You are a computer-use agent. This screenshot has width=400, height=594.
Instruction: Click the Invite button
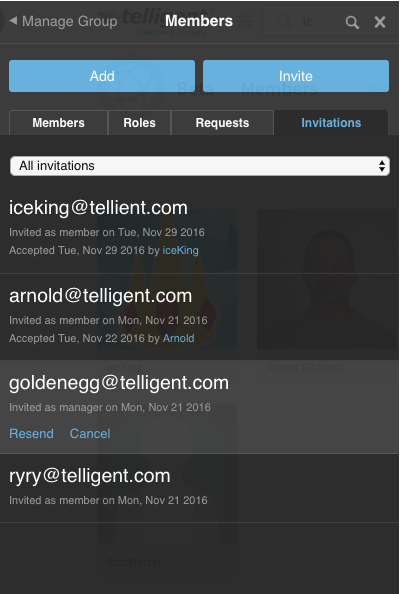coord(296,76)
